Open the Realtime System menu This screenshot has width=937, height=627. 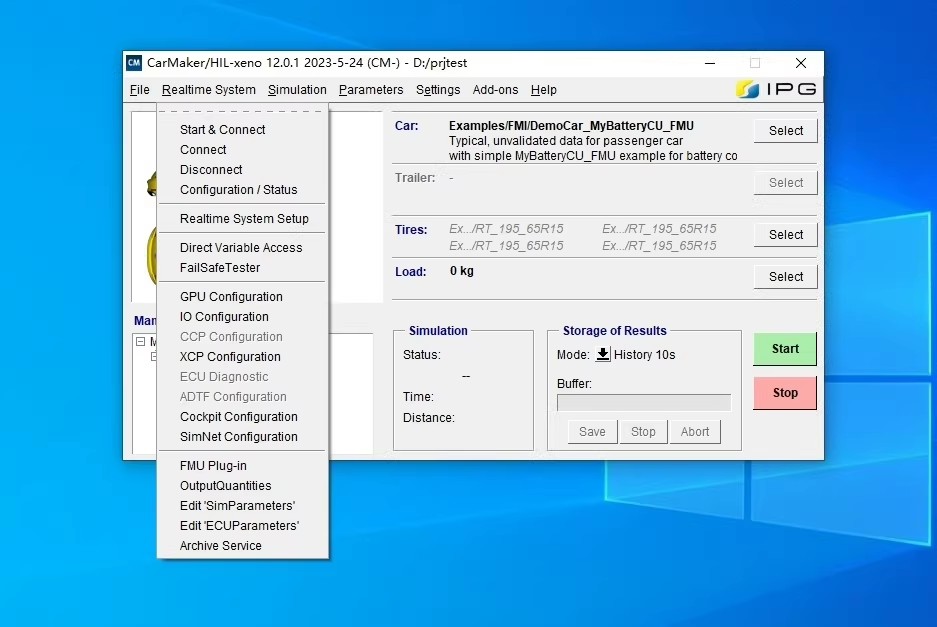pos(209,90)
